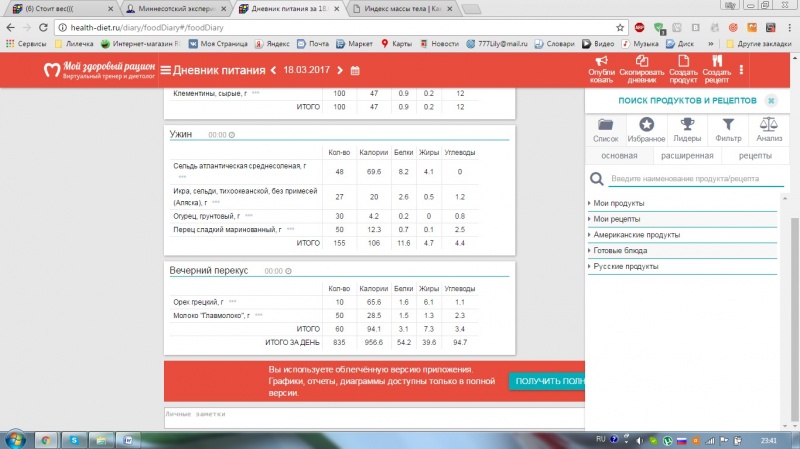Open the calendar date picker icon
The image size is (800, 449).
pyautogui.click(x=355, y=70)
